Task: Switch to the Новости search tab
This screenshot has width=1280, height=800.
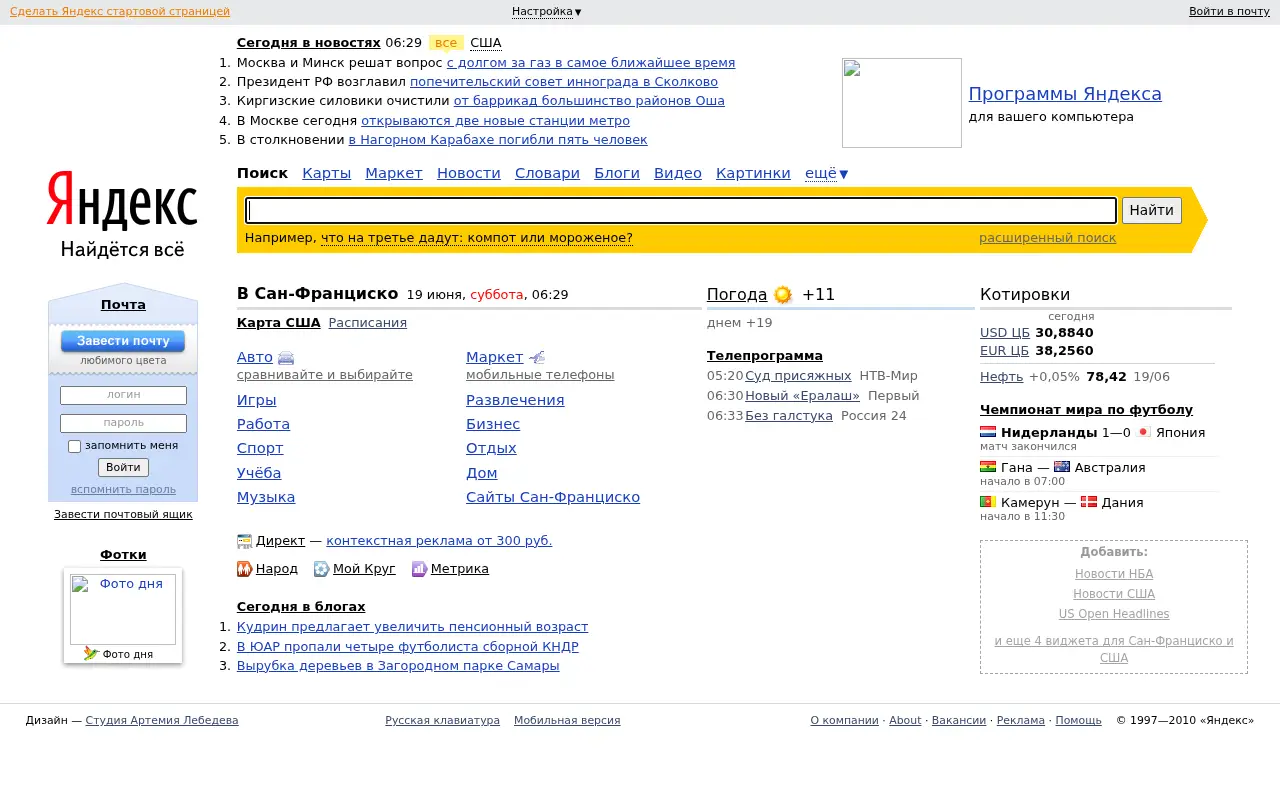Action: point(469,173)
